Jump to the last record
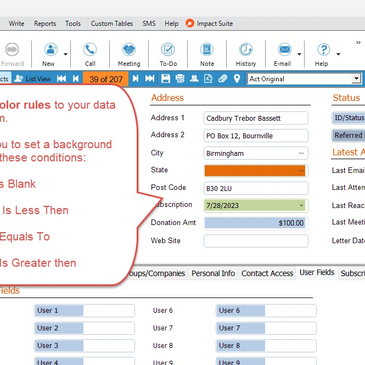This screenshot has width=365, height=365. pyautogui.click(x=150, y=79)
